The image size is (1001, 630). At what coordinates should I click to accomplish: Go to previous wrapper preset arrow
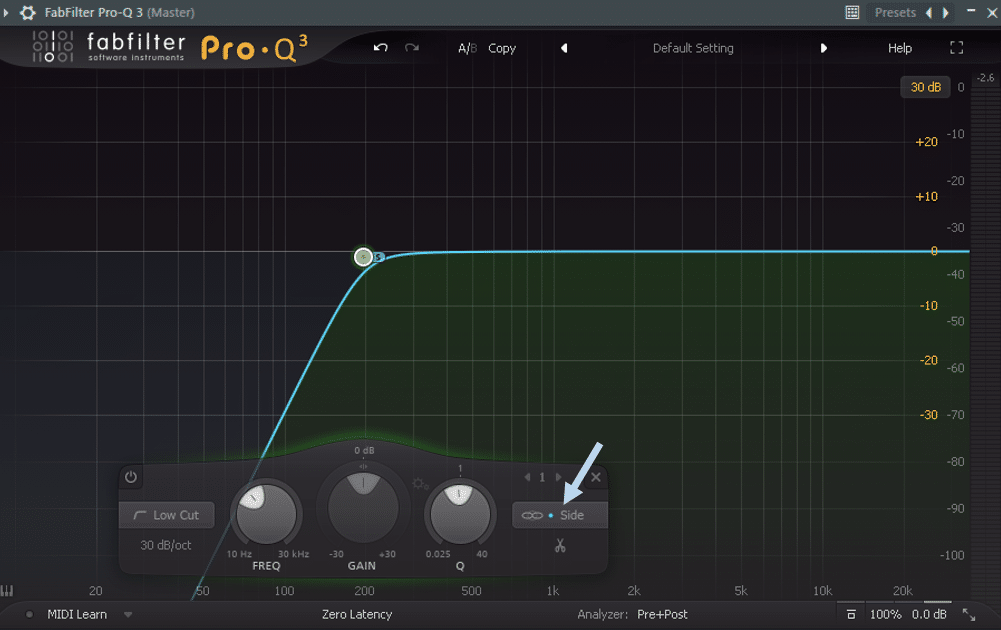(x=929, y=12)
